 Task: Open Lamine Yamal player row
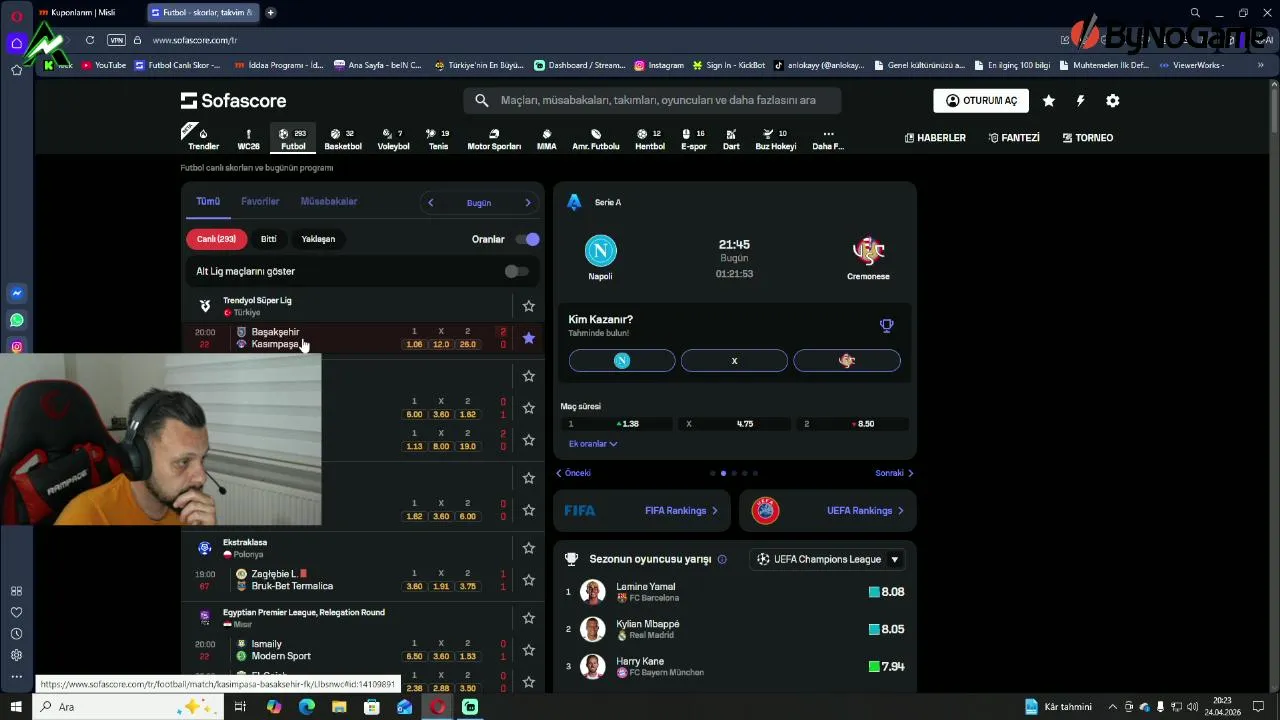tap(735, 592)
